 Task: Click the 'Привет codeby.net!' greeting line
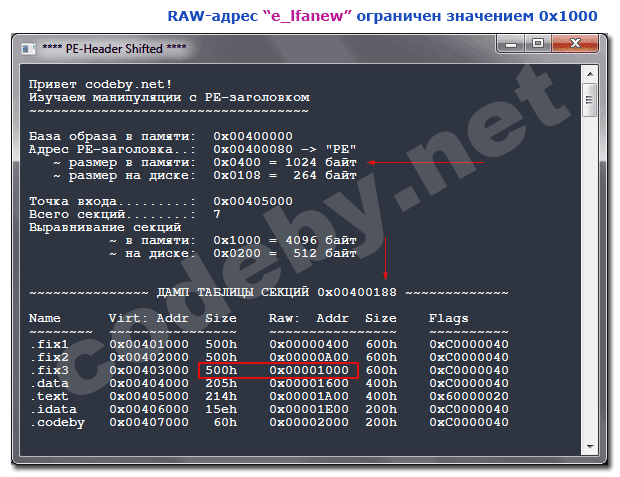pos(100,85)
